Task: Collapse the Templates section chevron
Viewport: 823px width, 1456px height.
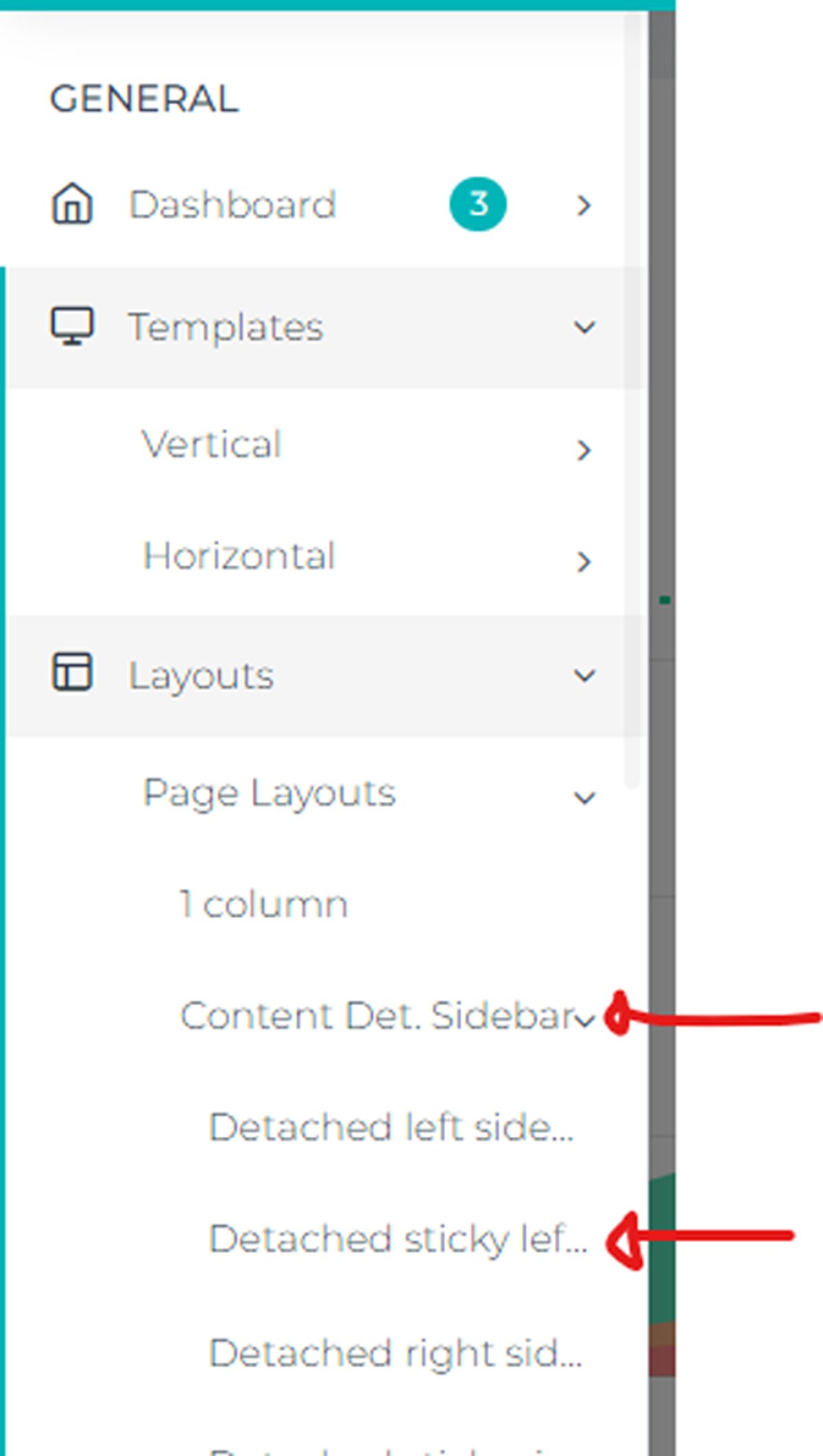Action: [584, 327]
